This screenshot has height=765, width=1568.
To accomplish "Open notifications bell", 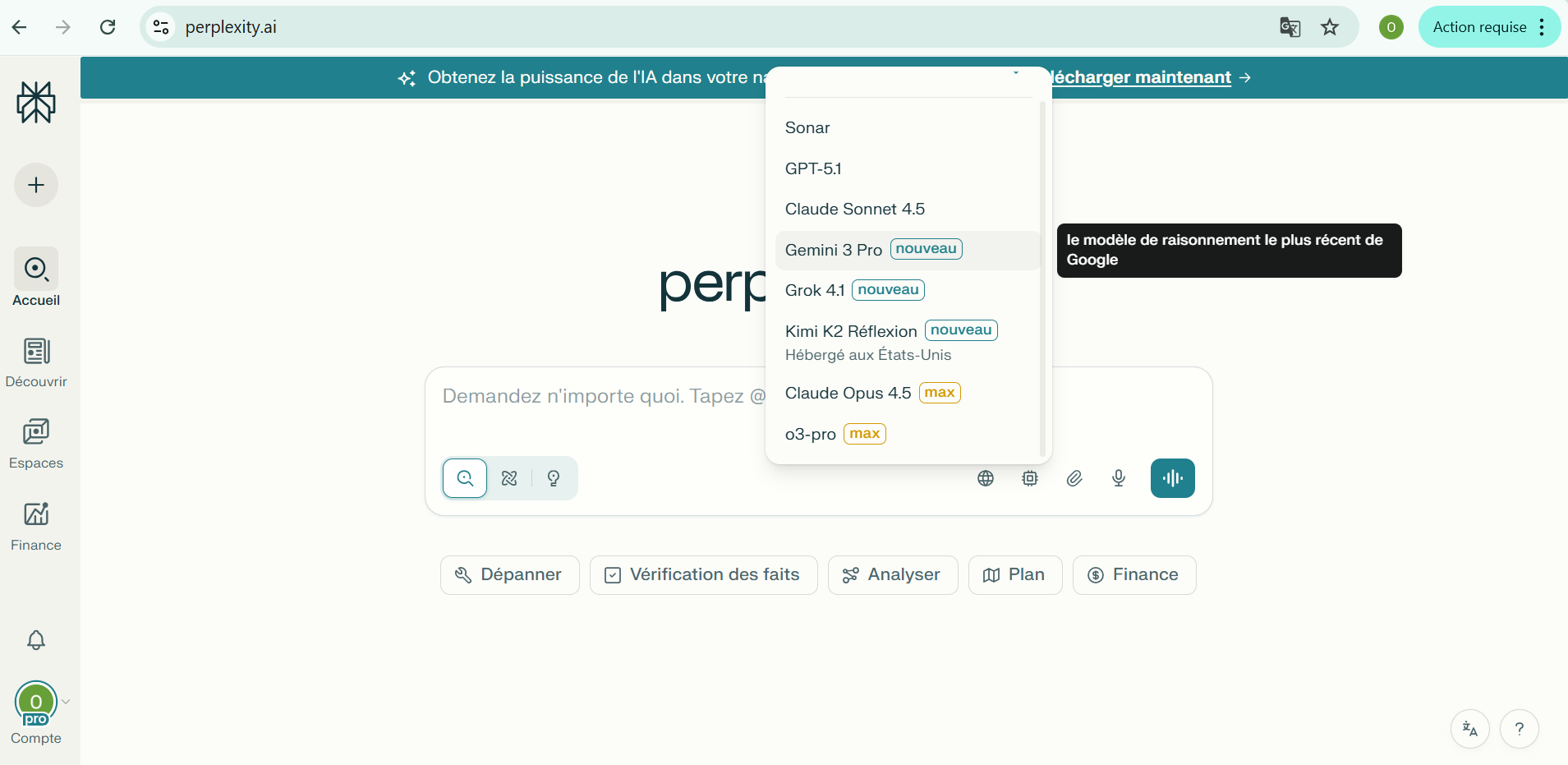I will [x=36, y=640].
